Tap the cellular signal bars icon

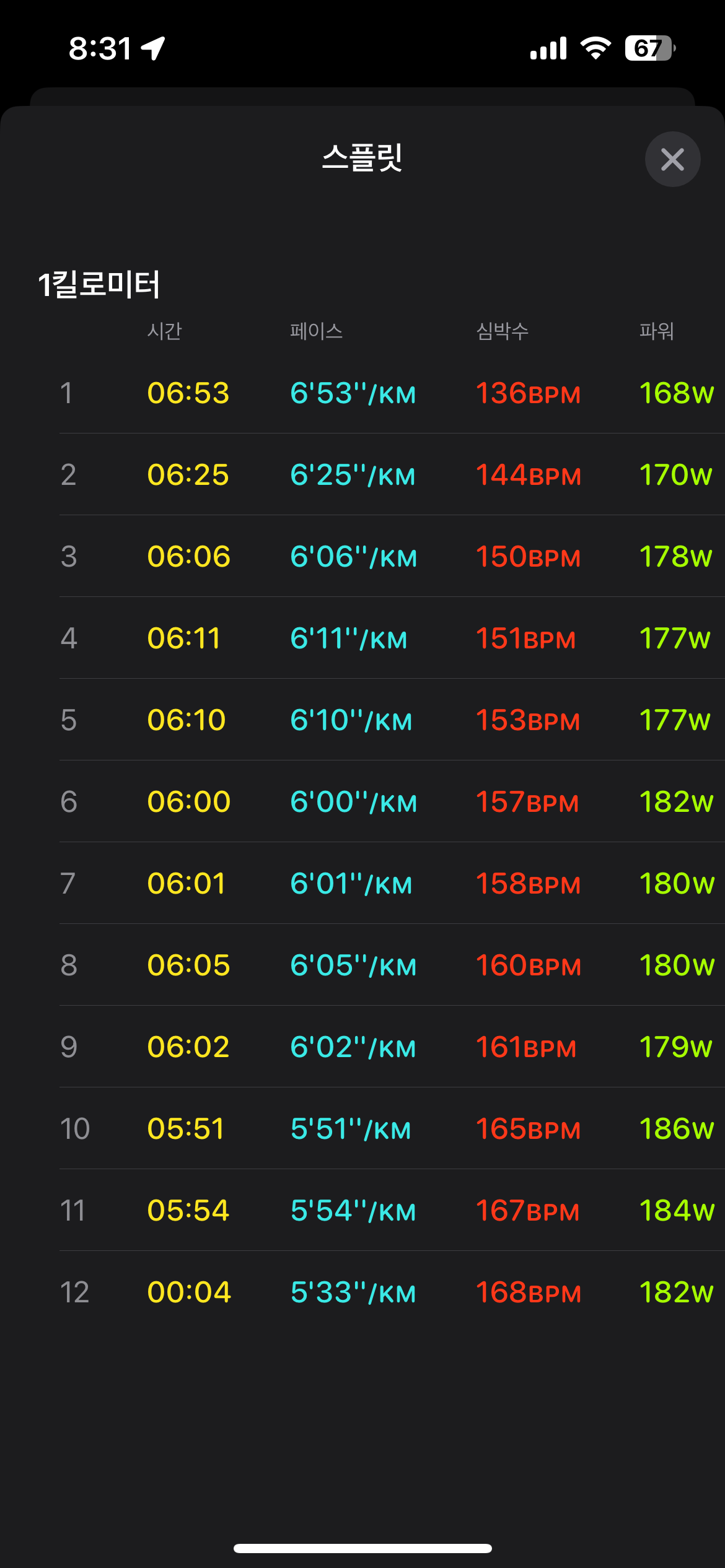click(548, 48)
